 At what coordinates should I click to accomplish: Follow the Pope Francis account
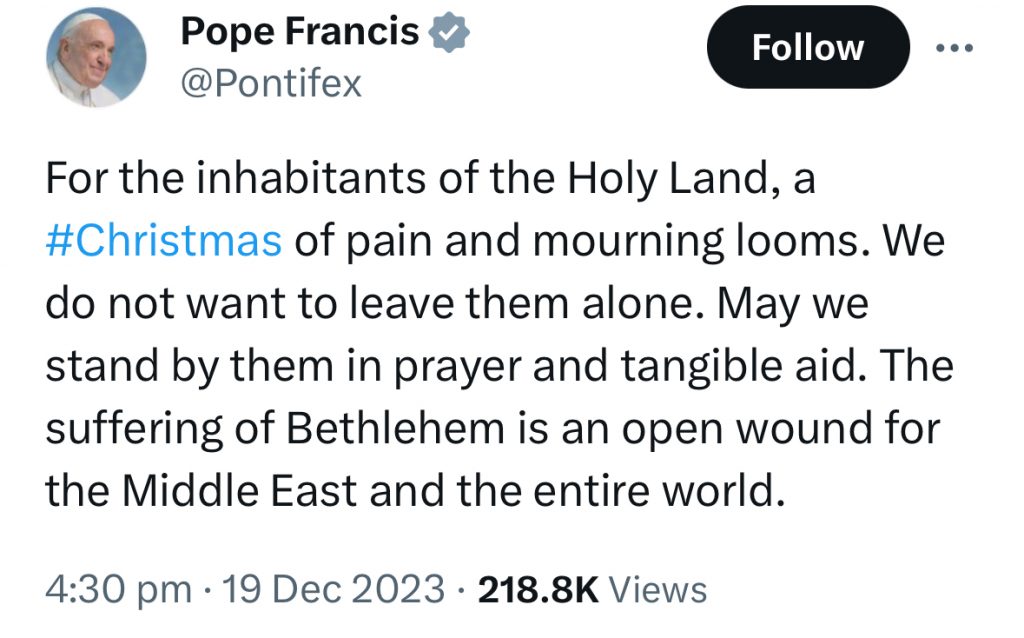[x=808, y=48]
